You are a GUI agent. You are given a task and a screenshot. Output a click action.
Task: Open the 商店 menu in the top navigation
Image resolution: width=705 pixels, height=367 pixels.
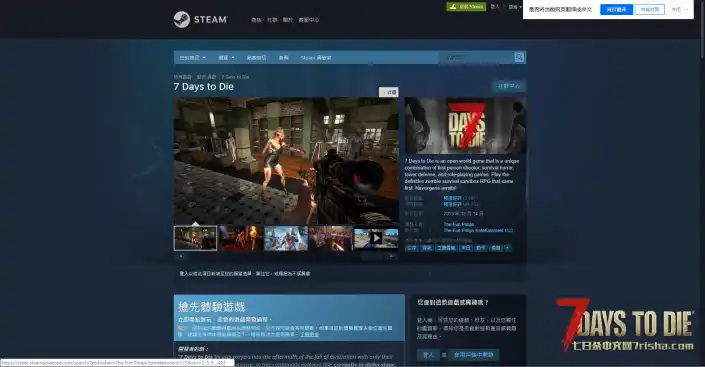coord(256,20)
